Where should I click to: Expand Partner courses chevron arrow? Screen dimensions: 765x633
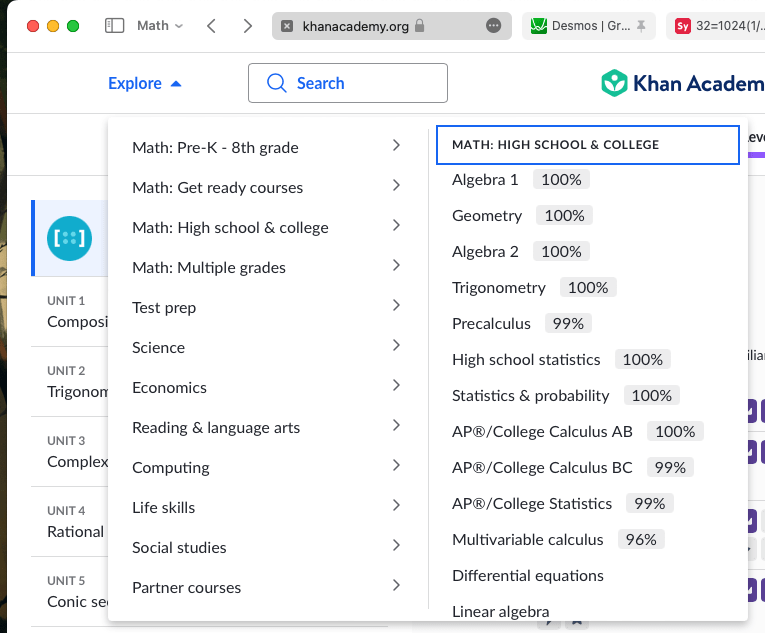(x=396, y=586)
